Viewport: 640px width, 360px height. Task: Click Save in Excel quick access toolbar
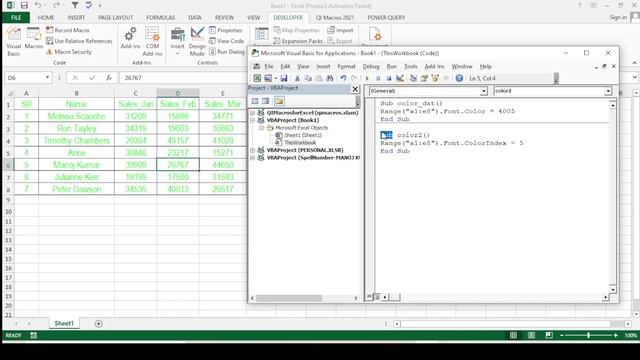pyautogui.click(x=24, y=5)
